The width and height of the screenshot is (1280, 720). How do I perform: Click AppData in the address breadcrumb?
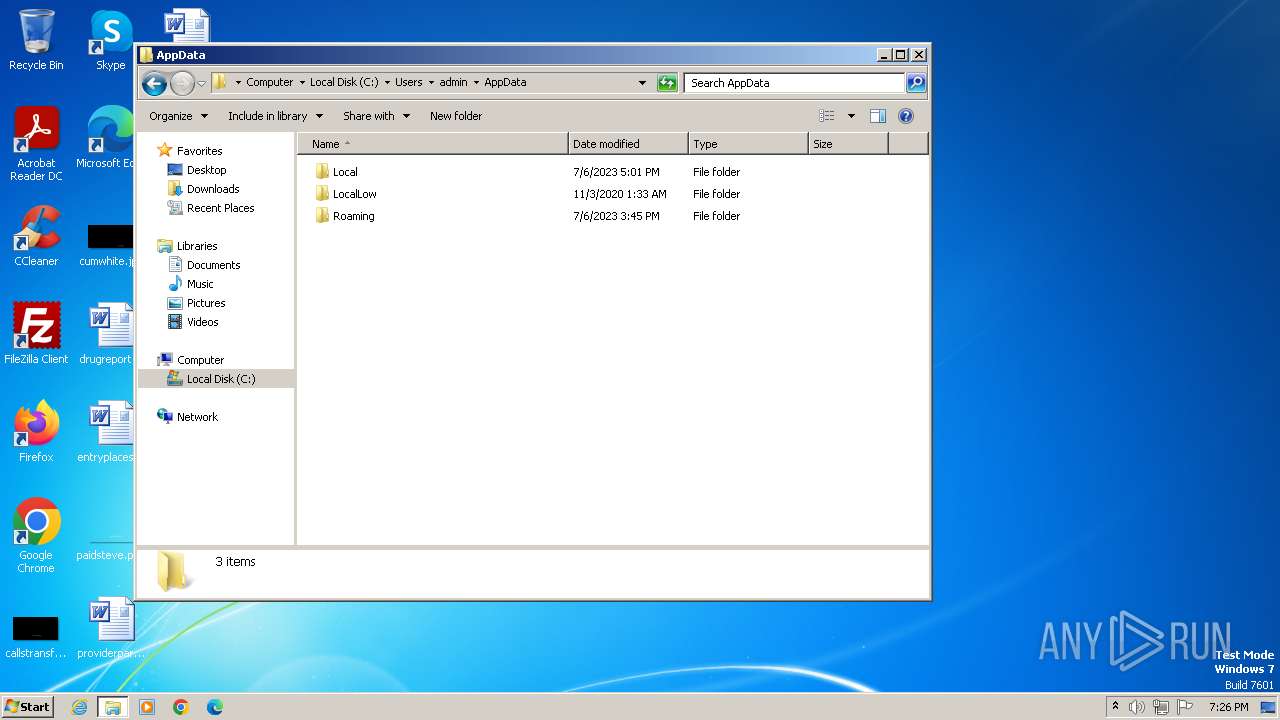click(505, 83)
